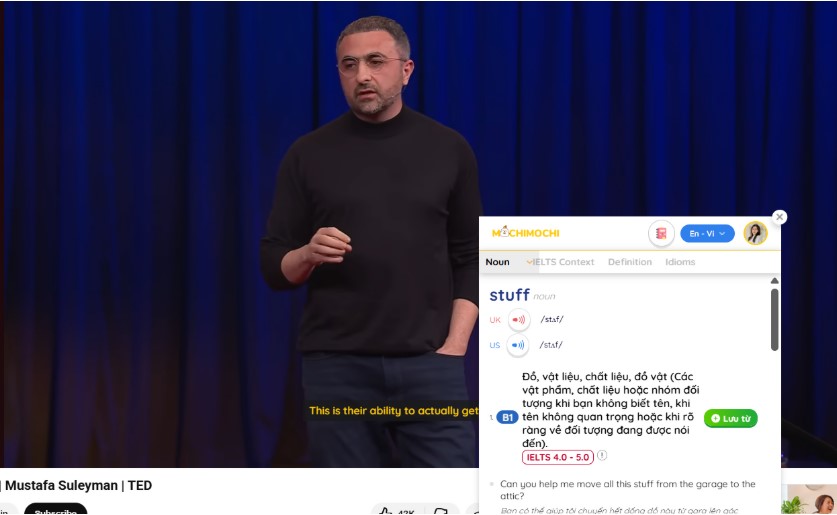Image resolution: width=837 pixels, height=515 pixels.
Task: Open the user profile avatar
Action: click(755, 233)
